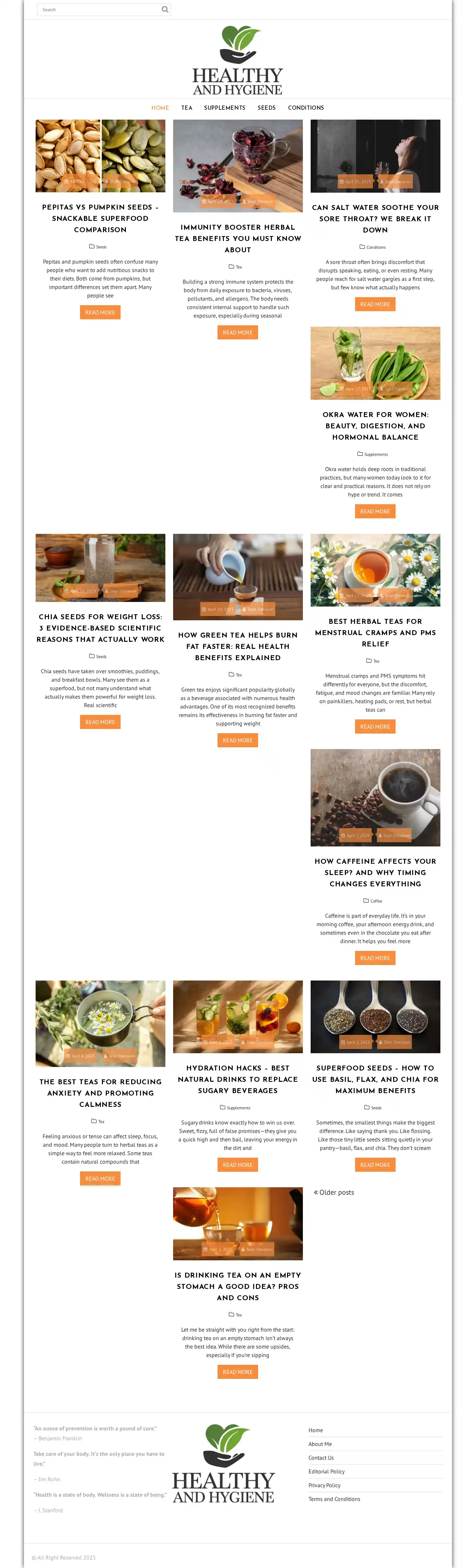Image resolution: width=476 pixels, height=1568 pixels.
Task: Click the Coffee category folder icon
Action: click(366, 900)
